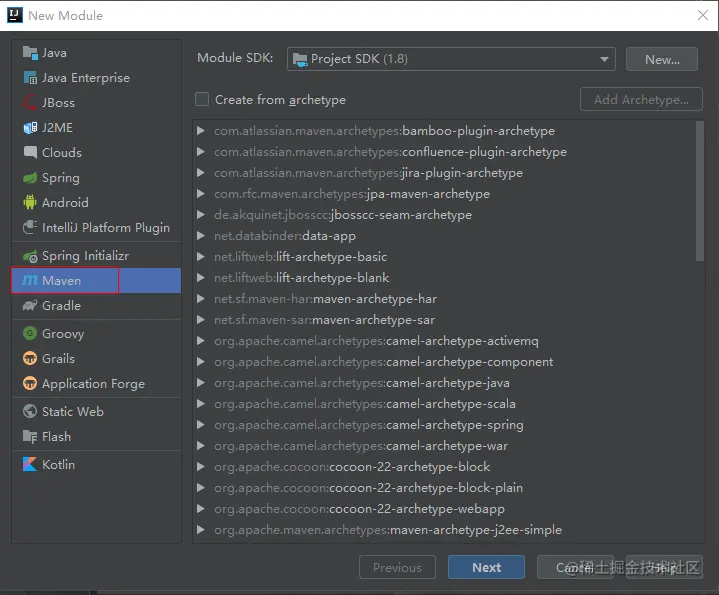Expand the data-app archetype node
Image resolution: width=719 pixels, height=595 pixels.
tap(201, 236)
